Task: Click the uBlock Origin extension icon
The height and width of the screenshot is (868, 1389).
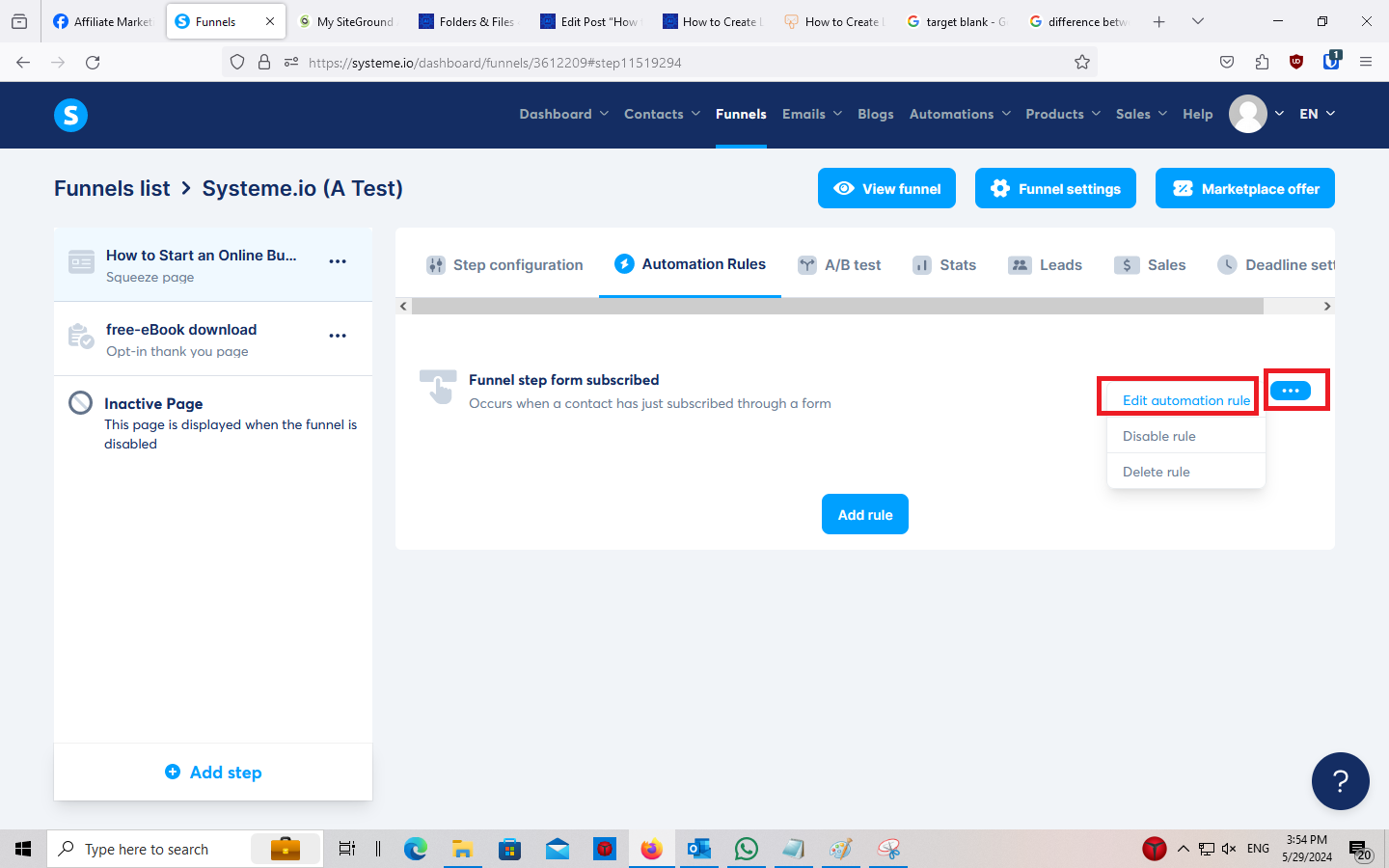Action: 1296,63
